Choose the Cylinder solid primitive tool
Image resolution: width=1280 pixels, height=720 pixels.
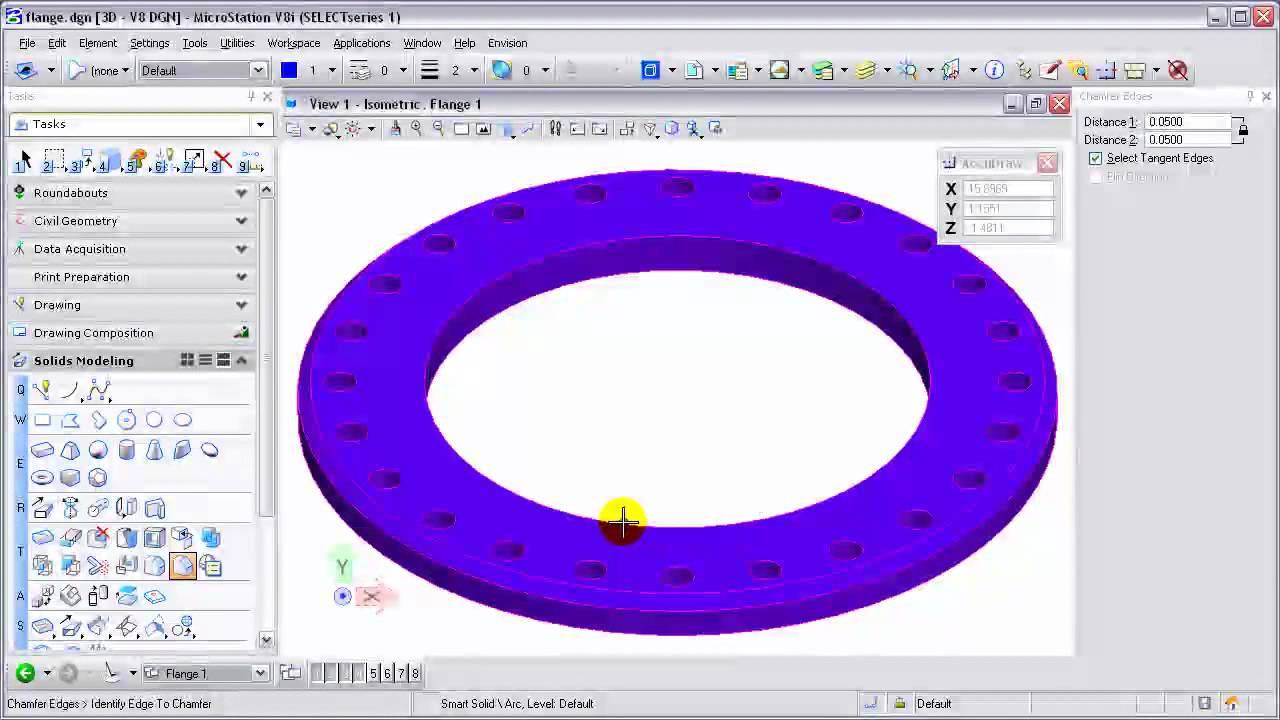pyautogui.click(x=126, y=450)
